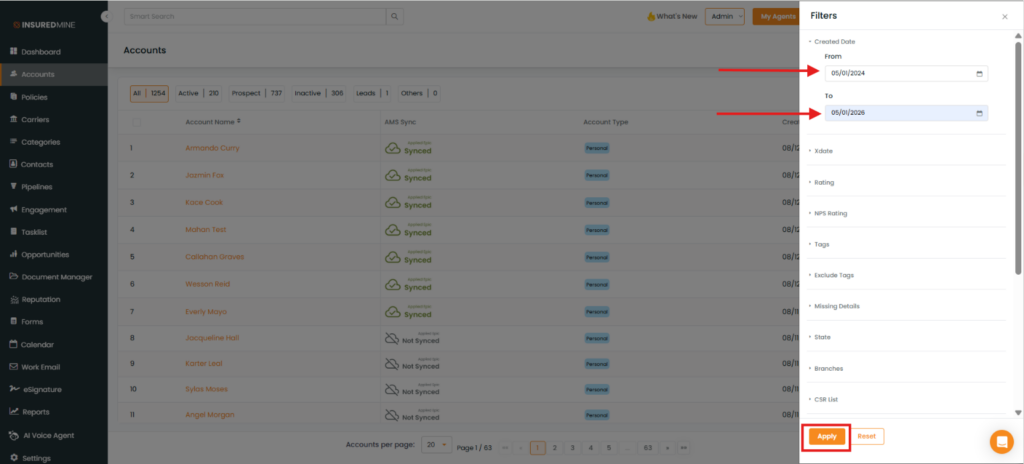
Task: Check the select-all accounts checkbox
Action: tap(136, 122)
